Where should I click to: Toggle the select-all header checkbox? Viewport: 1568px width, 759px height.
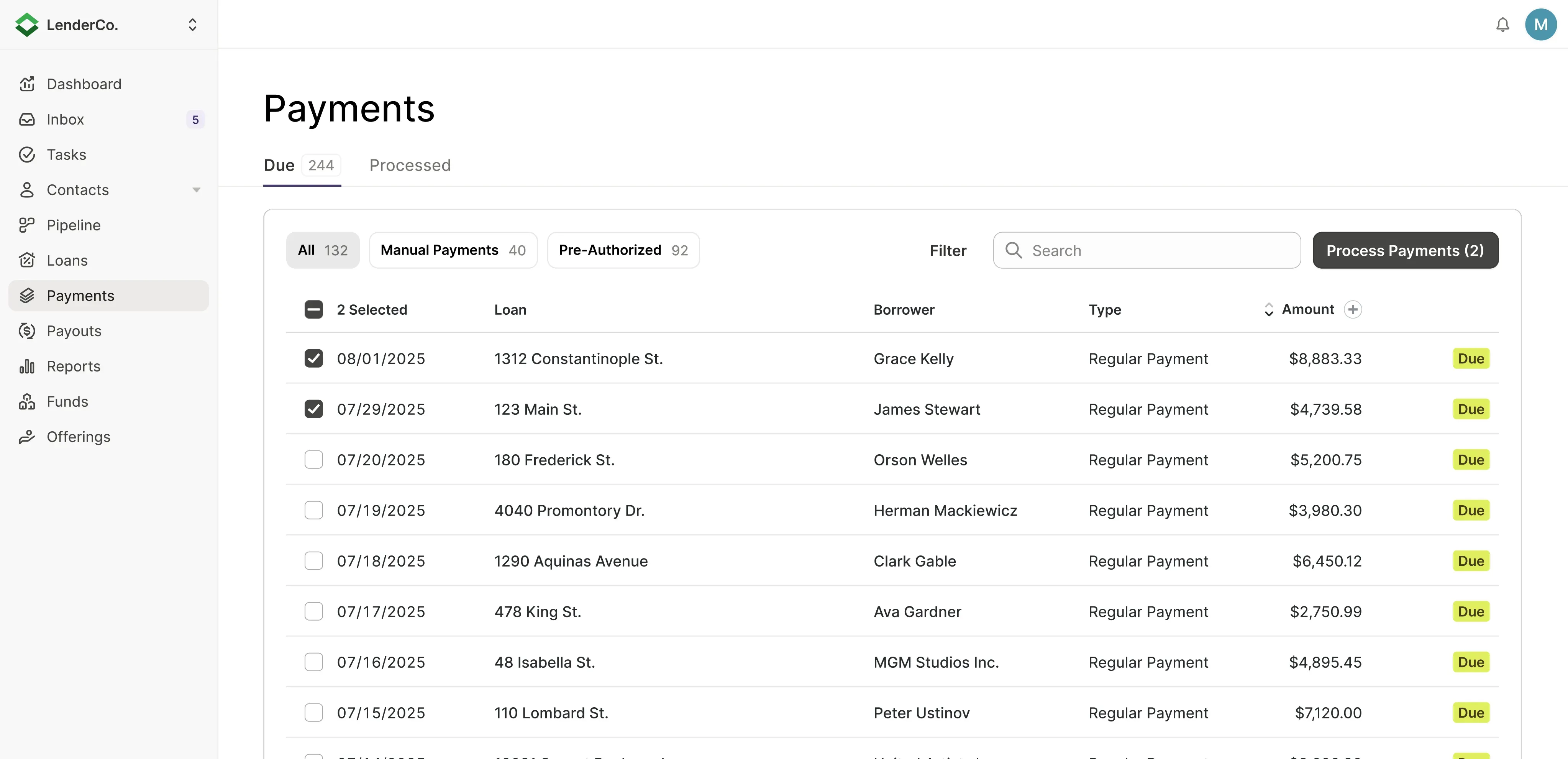(x=313, y=309)
